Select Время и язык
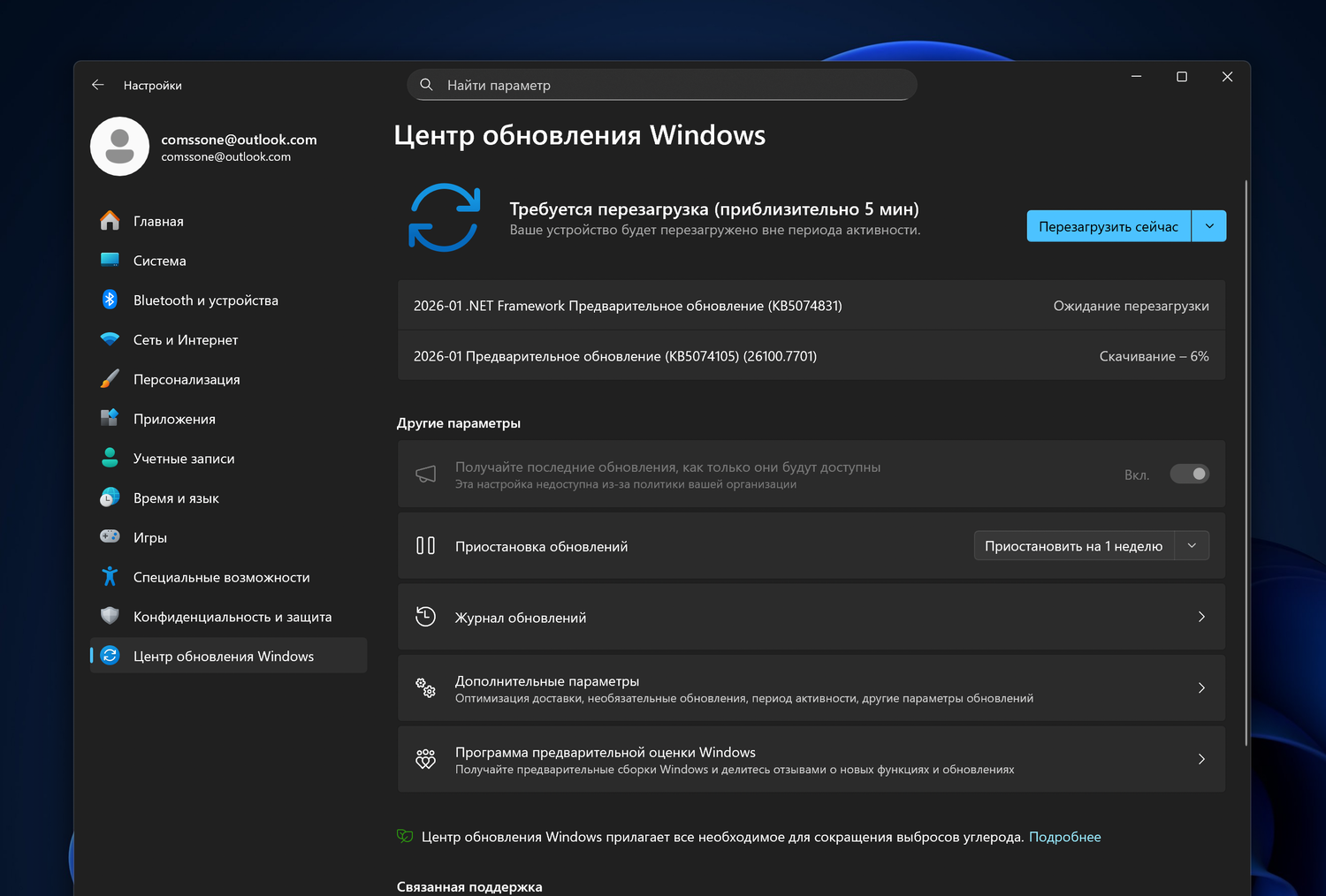 click(228, 497)
